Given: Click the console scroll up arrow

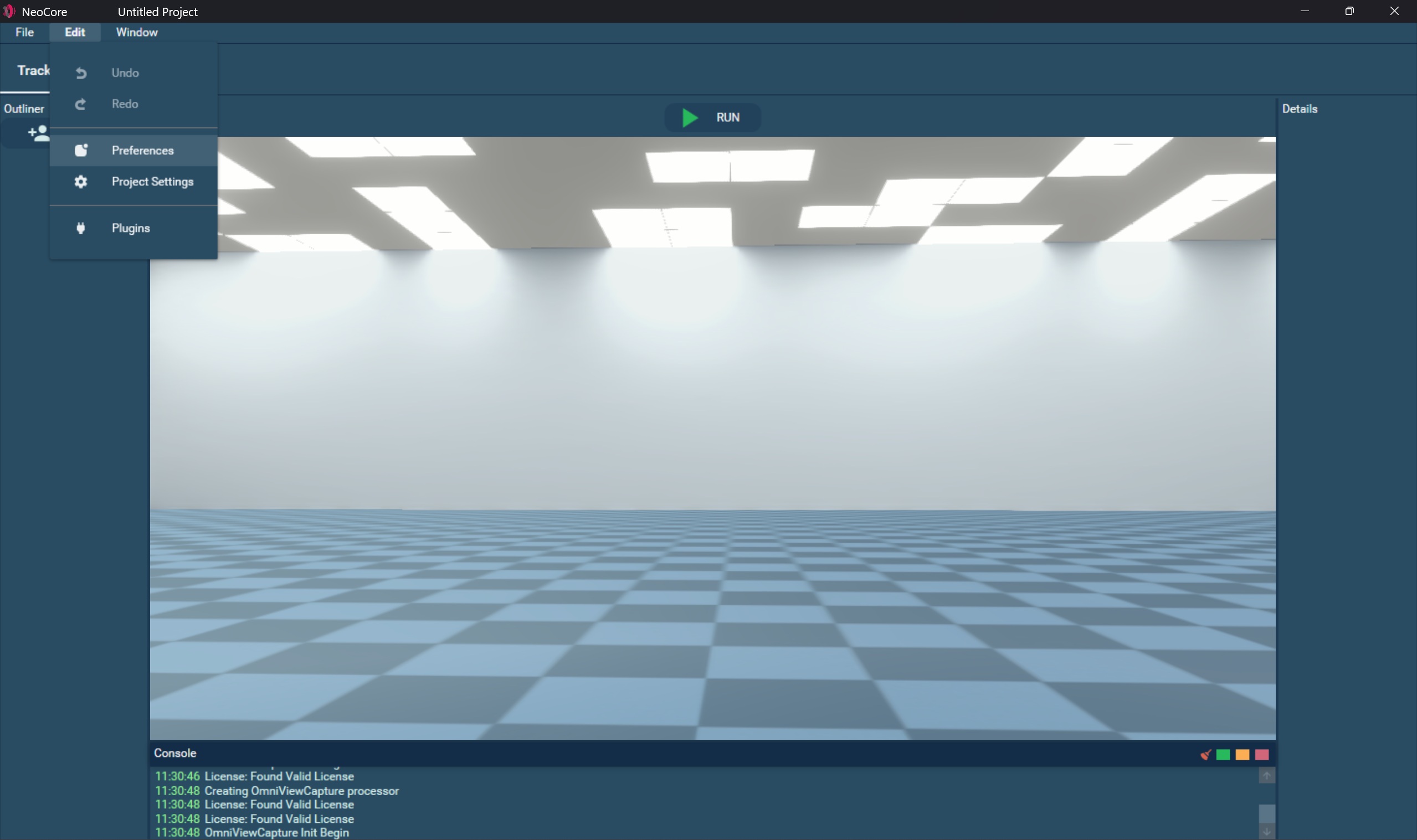Looking at the screenshot, I should [x=1266, y=775].
